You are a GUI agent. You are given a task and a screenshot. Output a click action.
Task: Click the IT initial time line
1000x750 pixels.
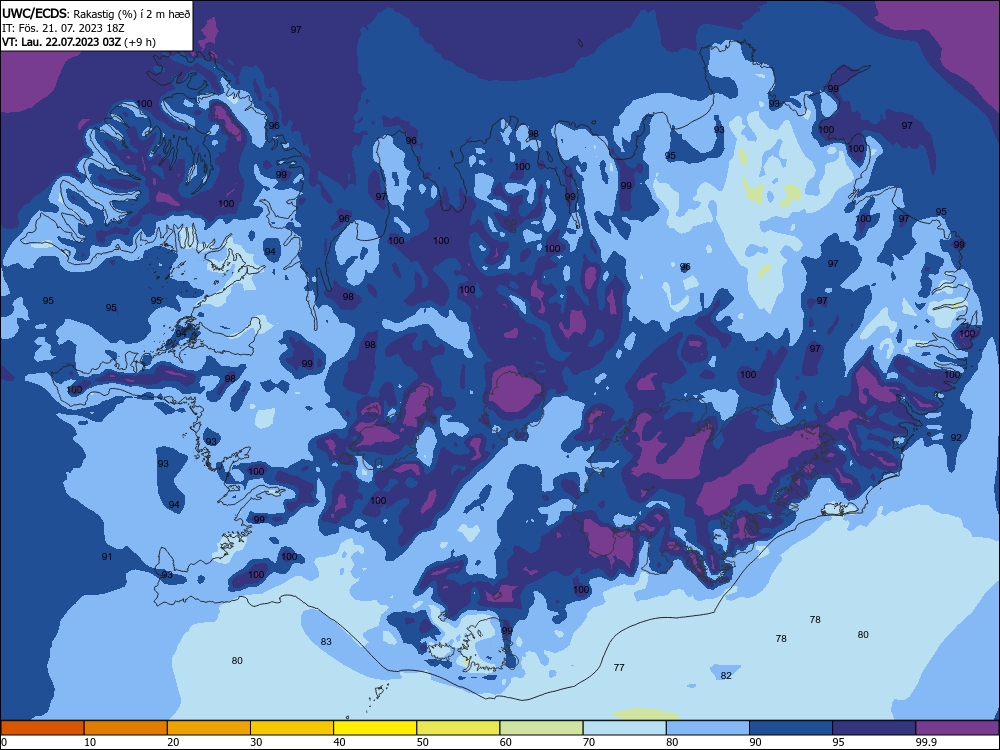pos(63,28)
